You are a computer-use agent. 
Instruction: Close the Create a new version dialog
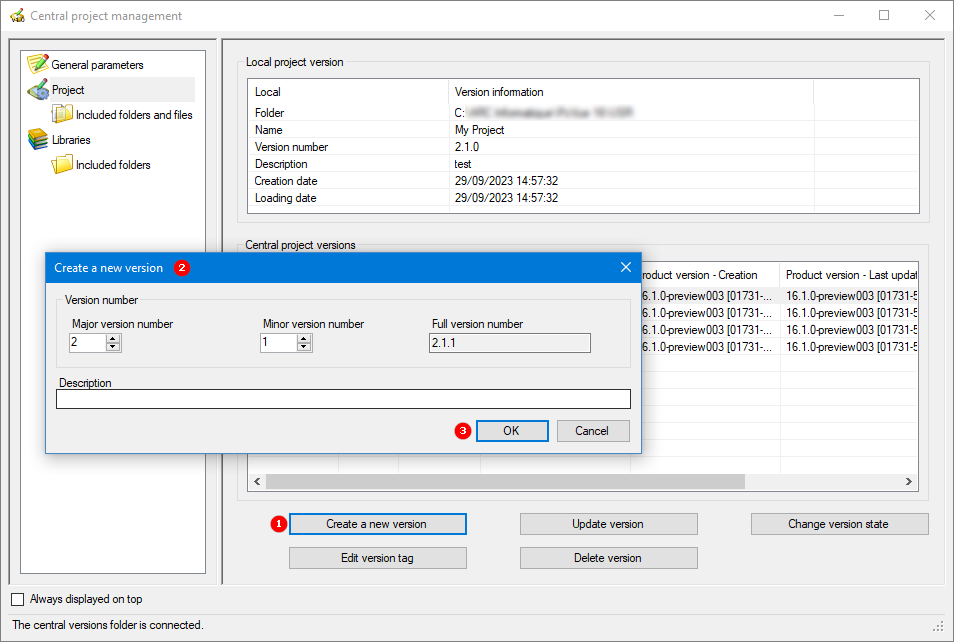pos(626,267)
